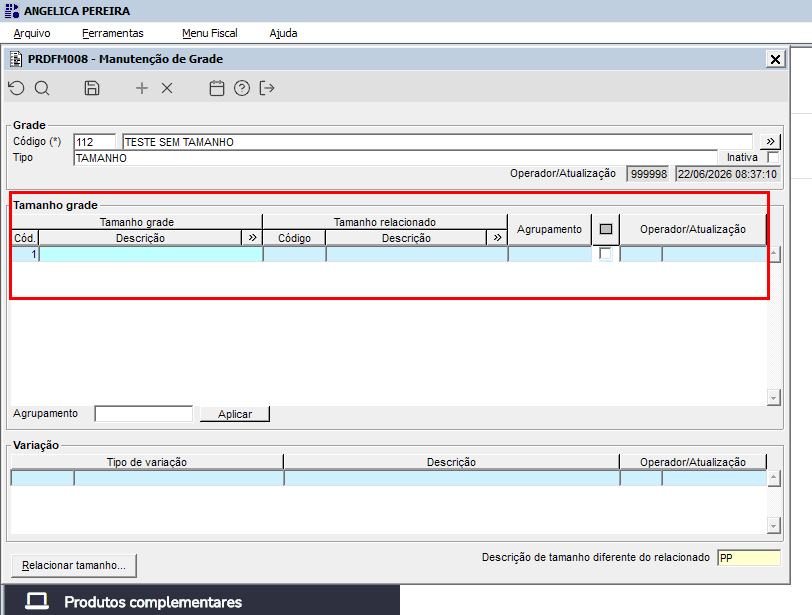Click the undo/revert toolbar icon
The height and width of the screenshot is (615, 812).
tap(17, 88)
